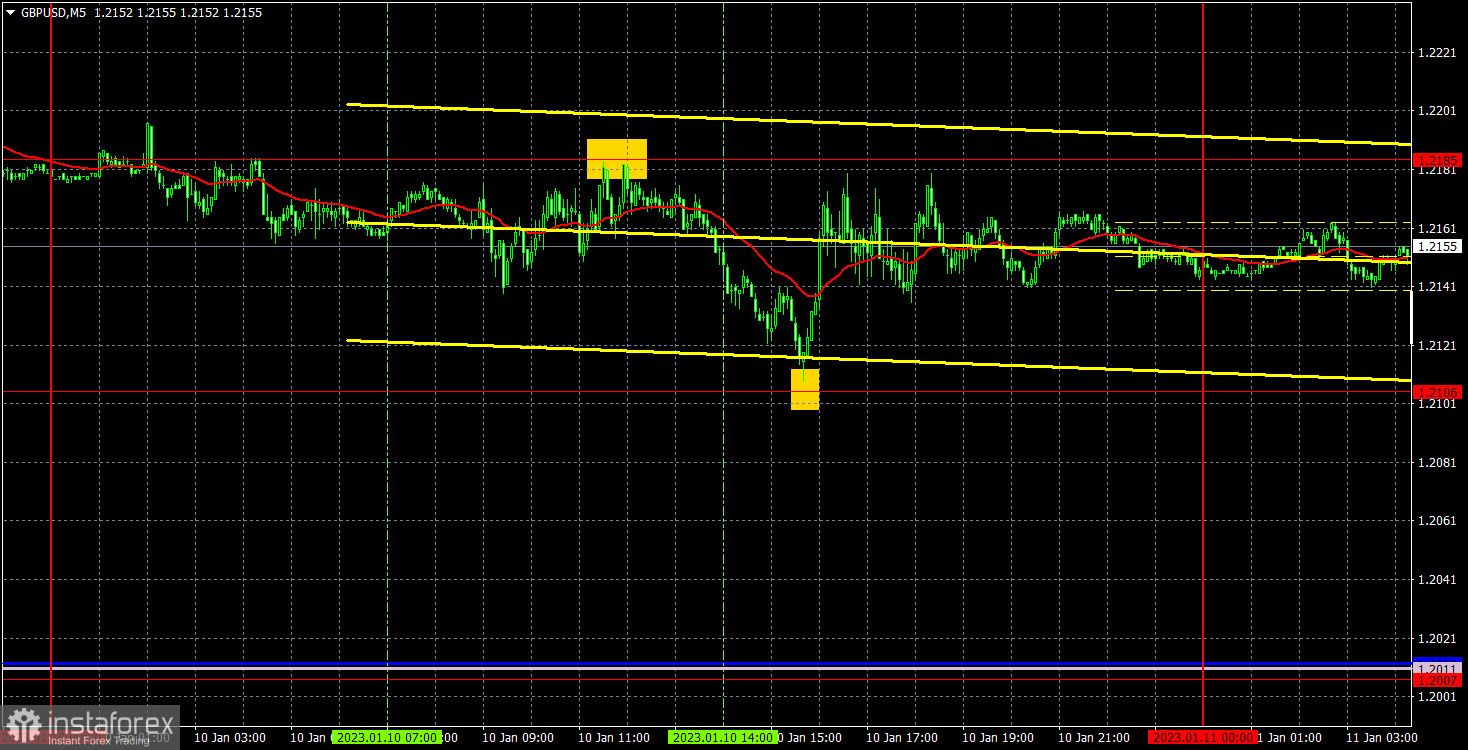Click the 1.2121 price axis label
Screen dimensions: 1468x750
coord(1437,346)
